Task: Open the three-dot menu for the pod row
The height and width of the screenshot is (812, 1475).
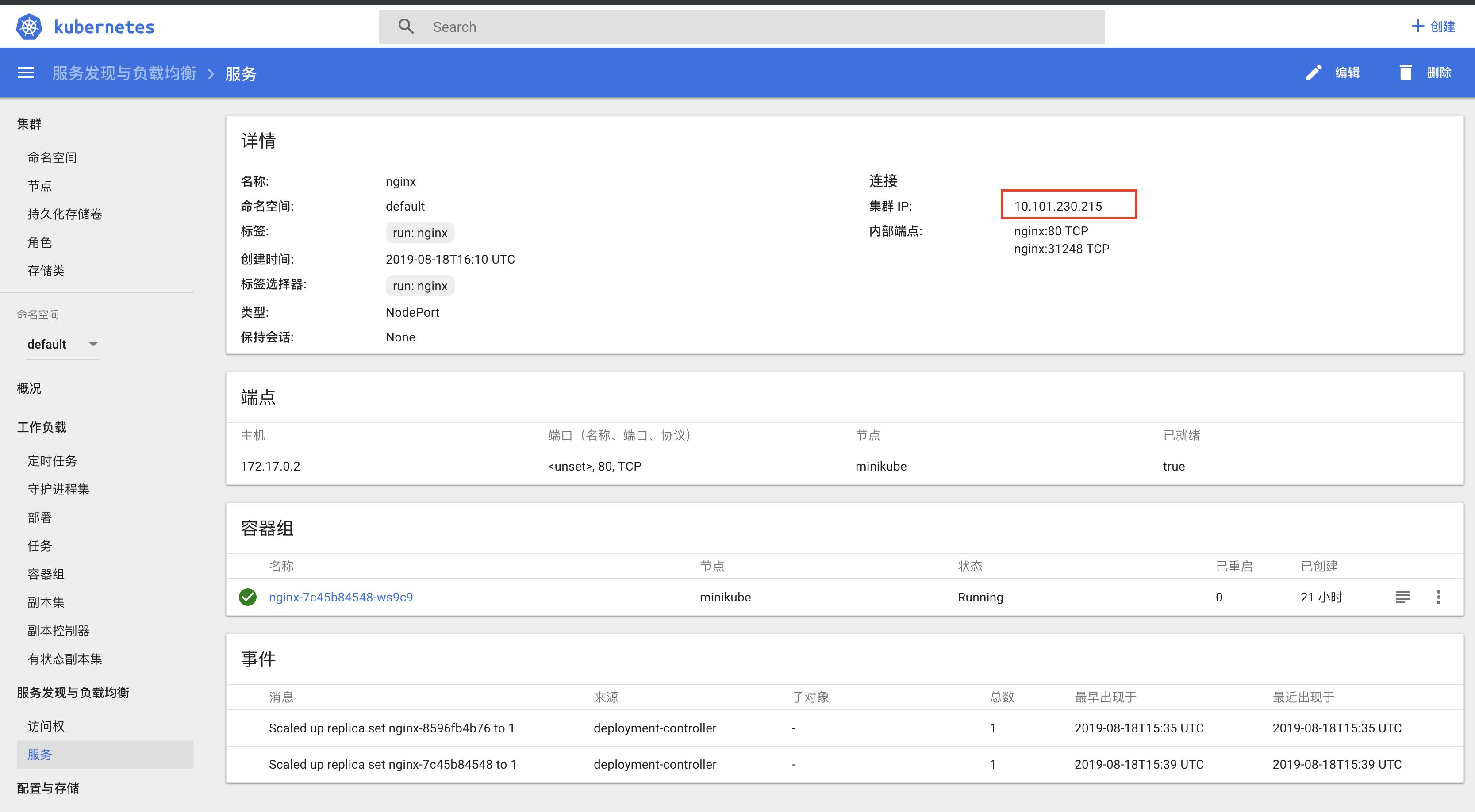Action: [x=1439, y=597]
